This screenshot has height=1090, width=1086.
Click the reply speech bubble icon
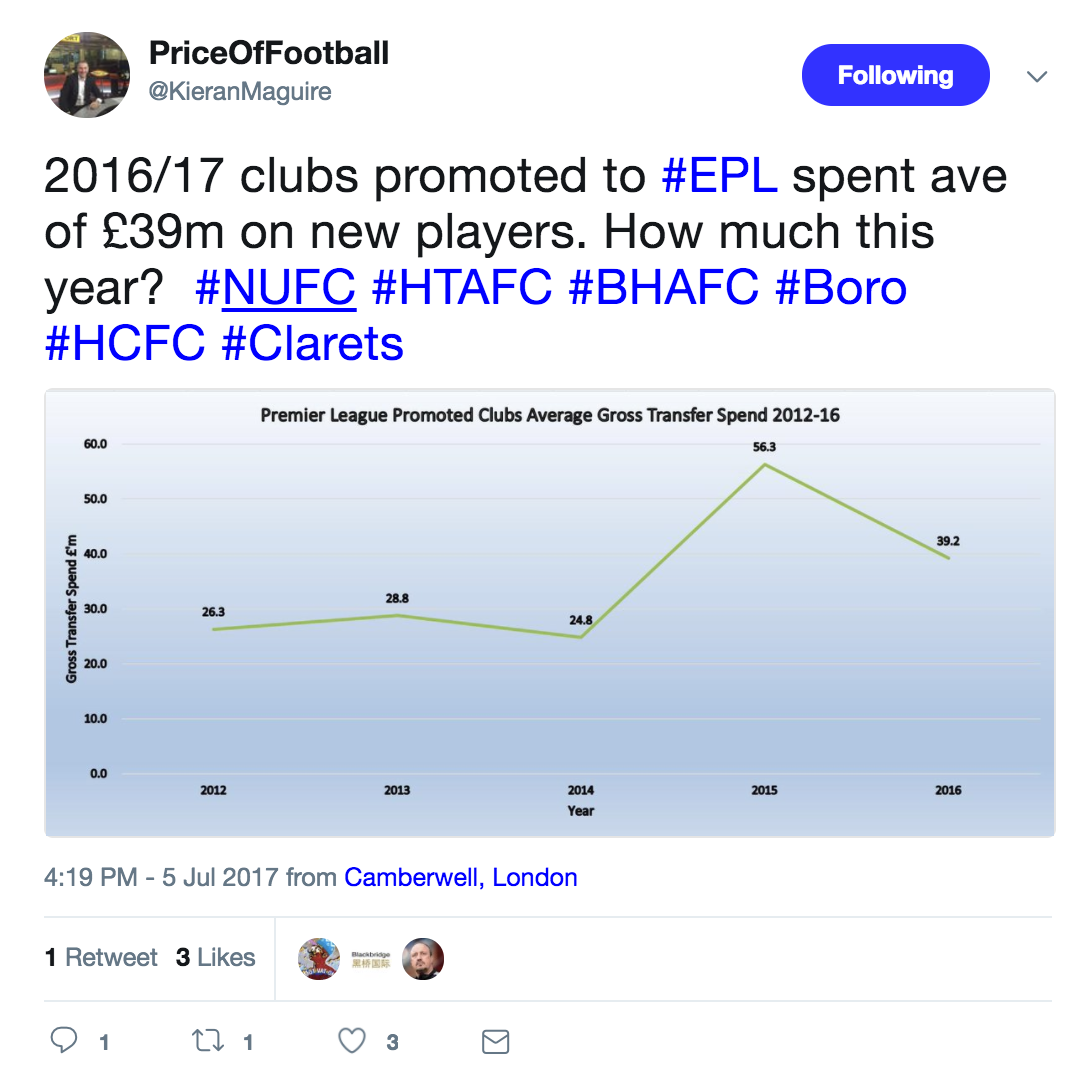(x=64, y=1041)
